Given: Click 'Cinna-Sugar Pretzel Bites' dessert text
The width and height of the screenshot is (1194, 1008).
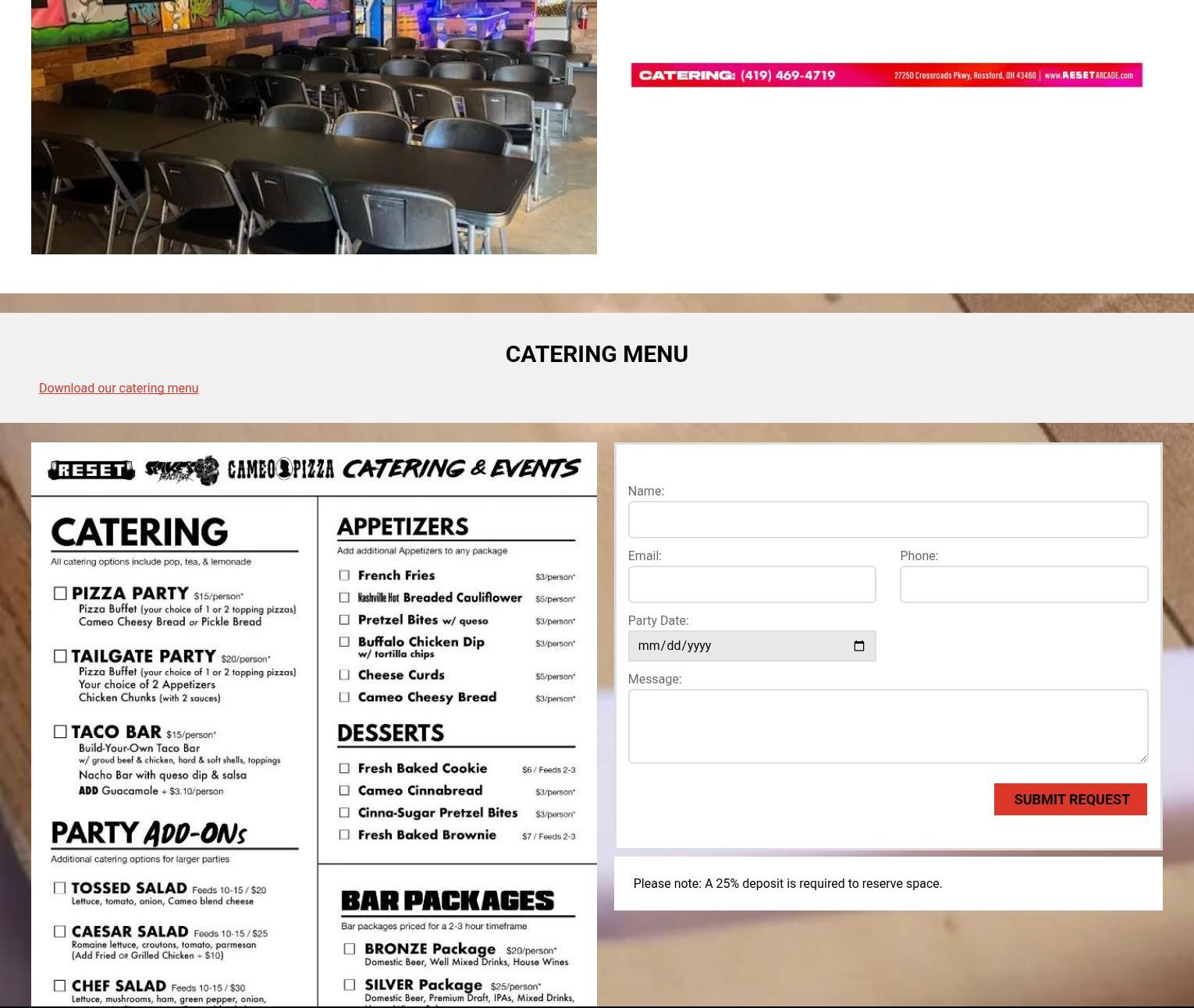Looking at the screenshot, I should [x=438, y=813].
